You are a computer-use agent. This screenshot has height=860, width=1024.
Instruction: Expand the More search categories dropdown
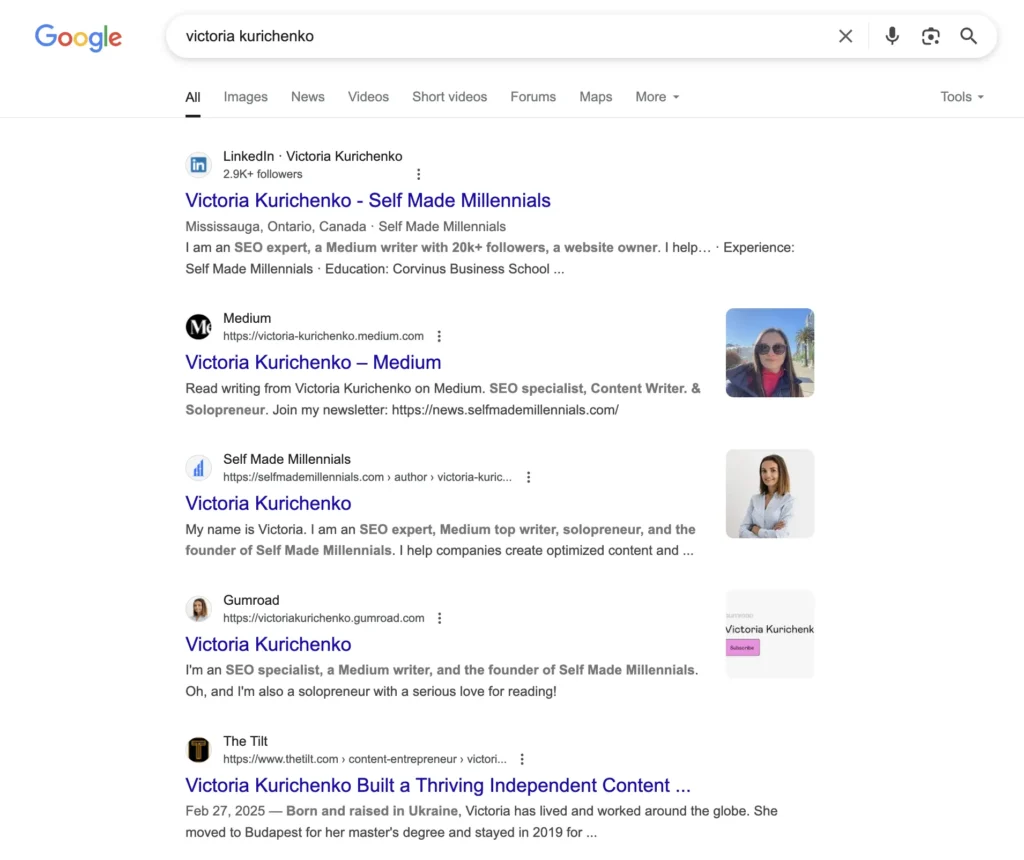pos(656,96)
